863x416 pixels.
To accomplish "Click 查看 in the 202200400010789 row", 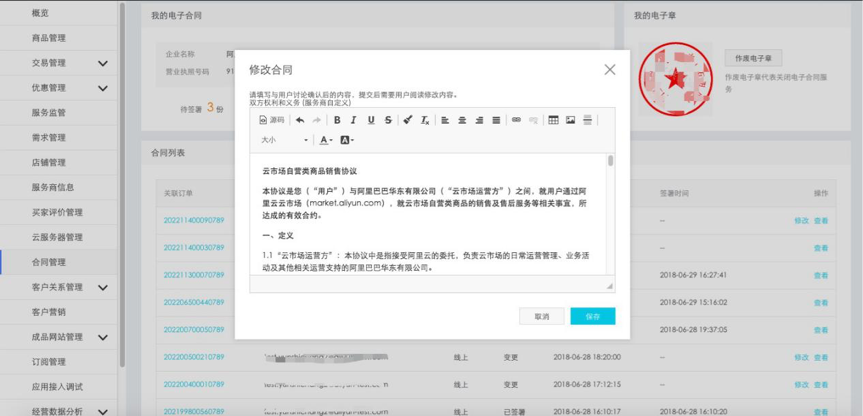I will (821, 385).
